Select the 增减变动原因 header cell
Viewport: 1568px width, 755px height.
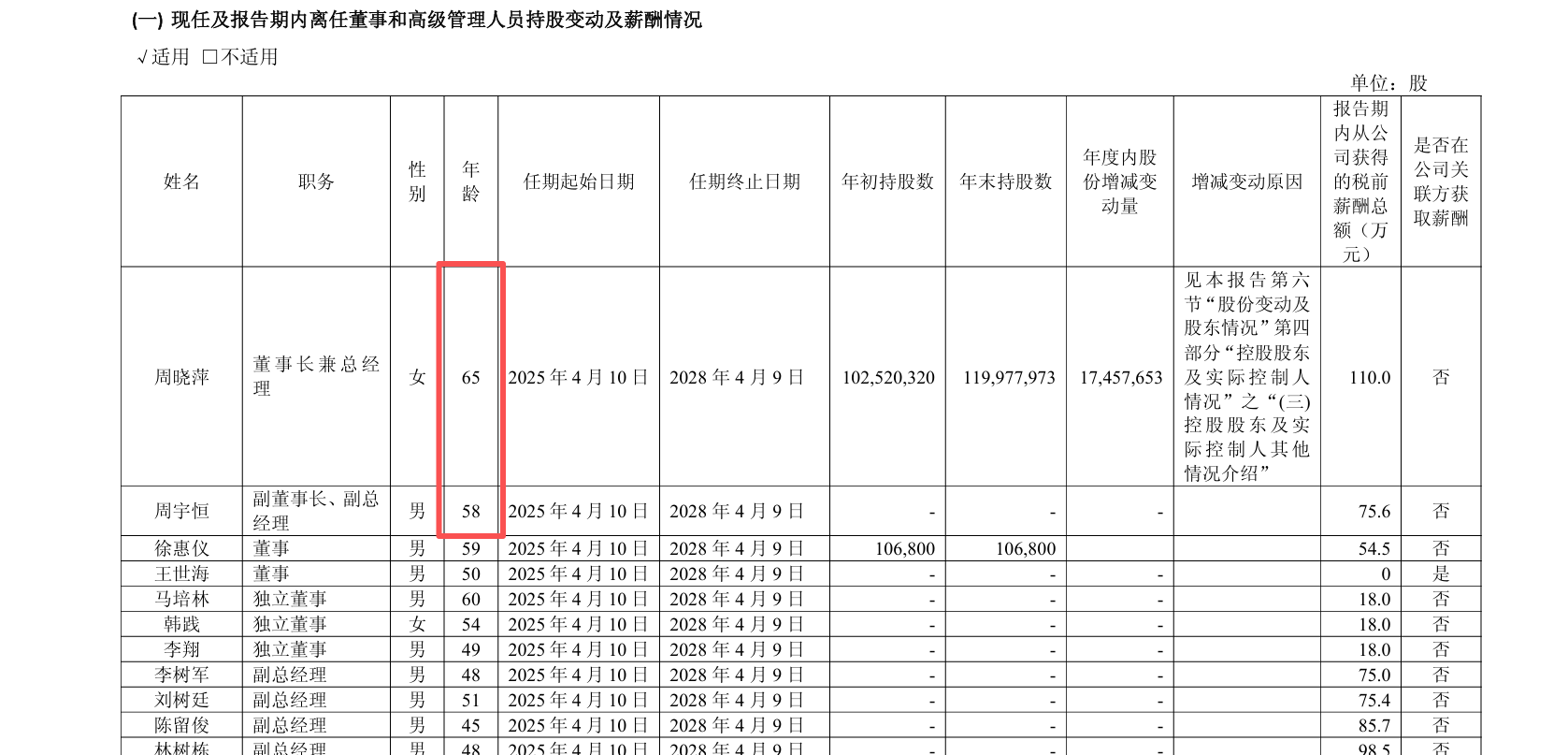point(1246,181)
